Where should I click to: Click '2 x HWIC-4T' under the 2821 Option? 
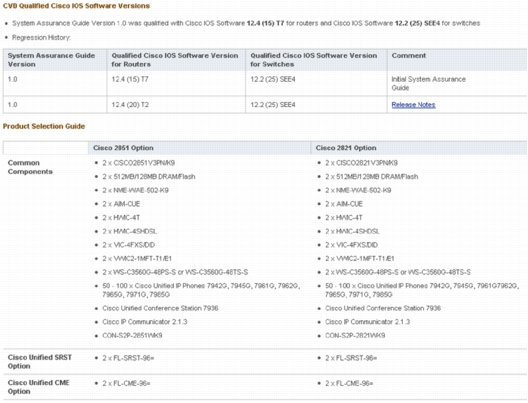(x=344, y=218)
